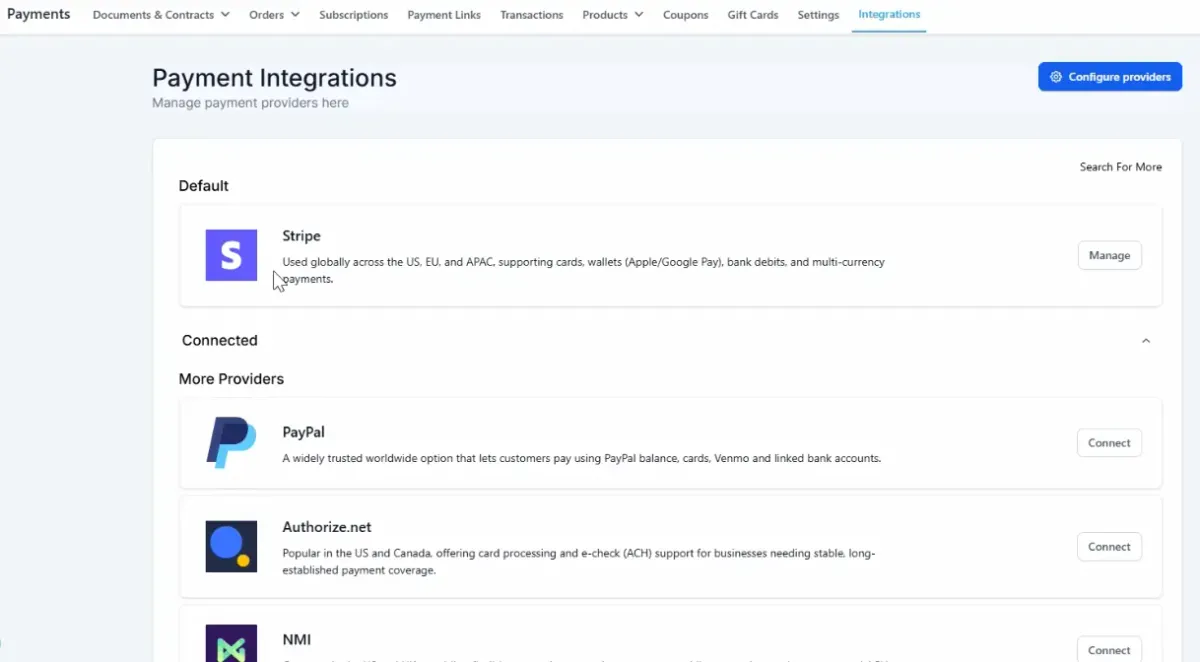Open the Payment Links tab
This screenshot has height=662, width=1200.
tap(444, 15)
